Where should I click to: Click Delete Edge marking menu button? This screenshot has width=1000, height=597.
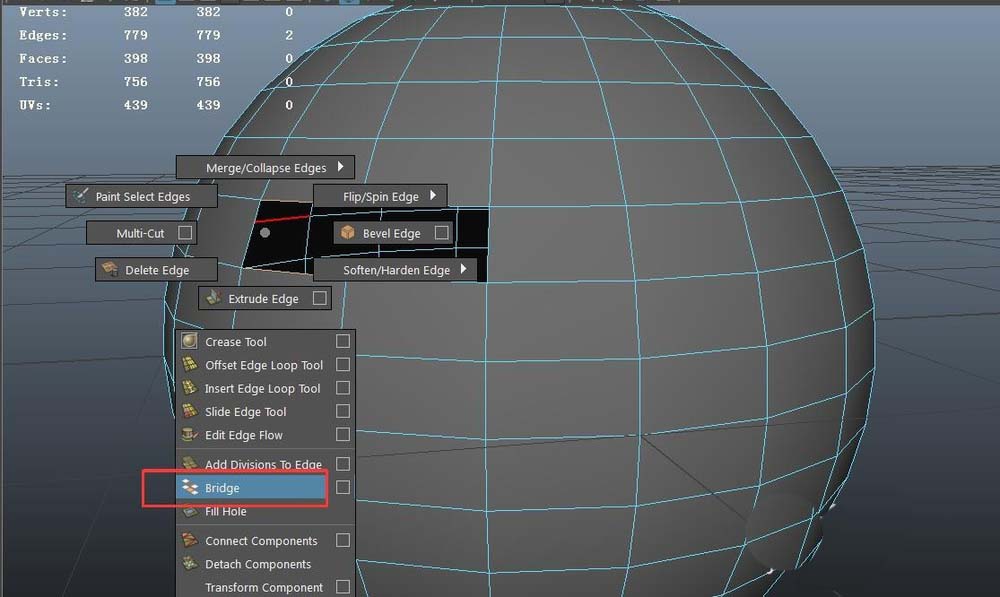coord(156,270)
